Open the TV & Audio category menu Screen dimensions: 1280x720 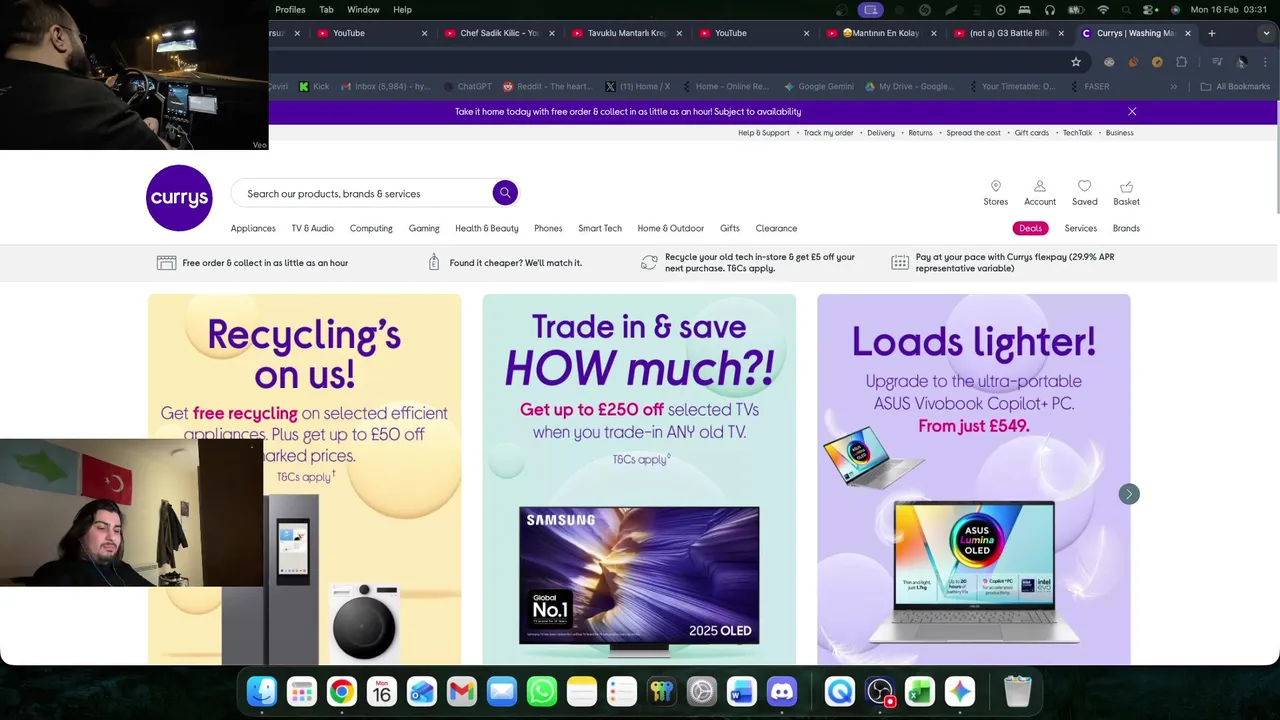313,228
